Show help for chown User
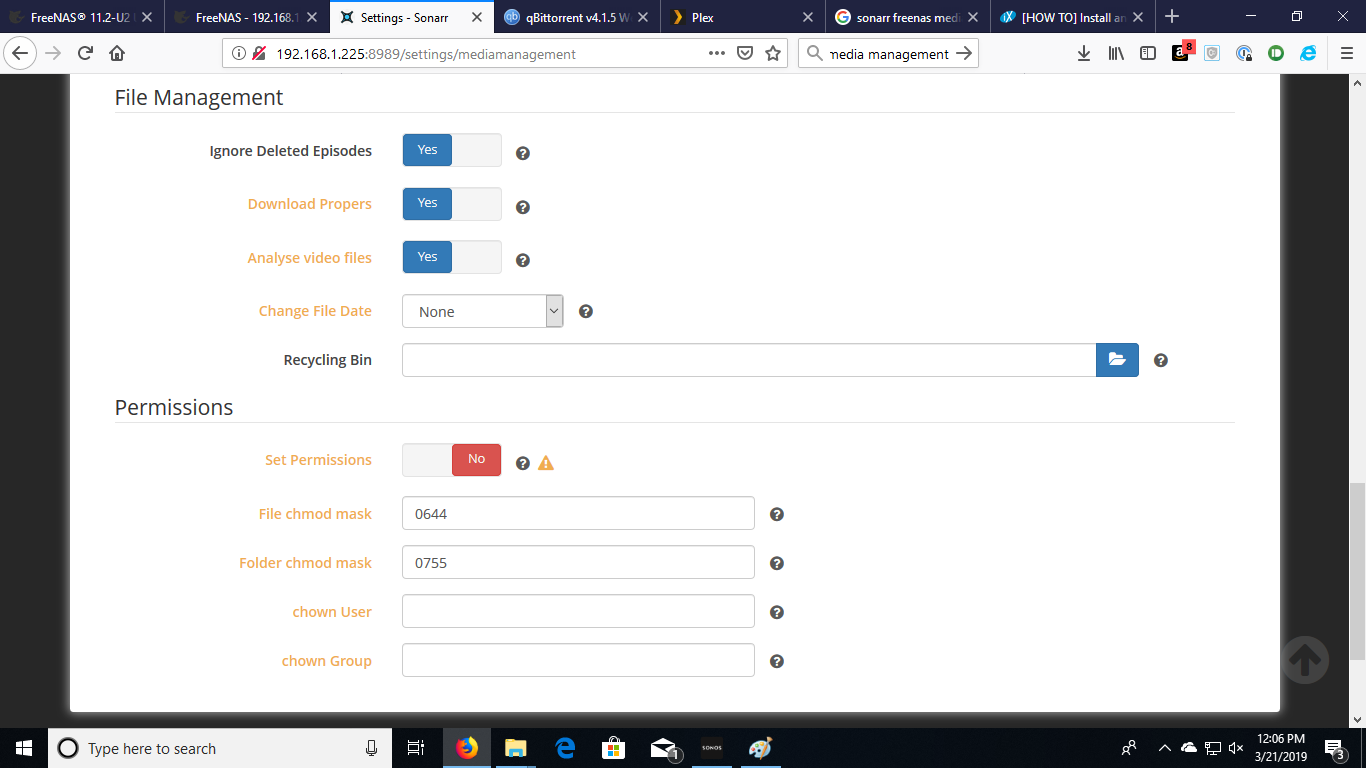This screenshot has height=768, width=1366. [777, 612]
